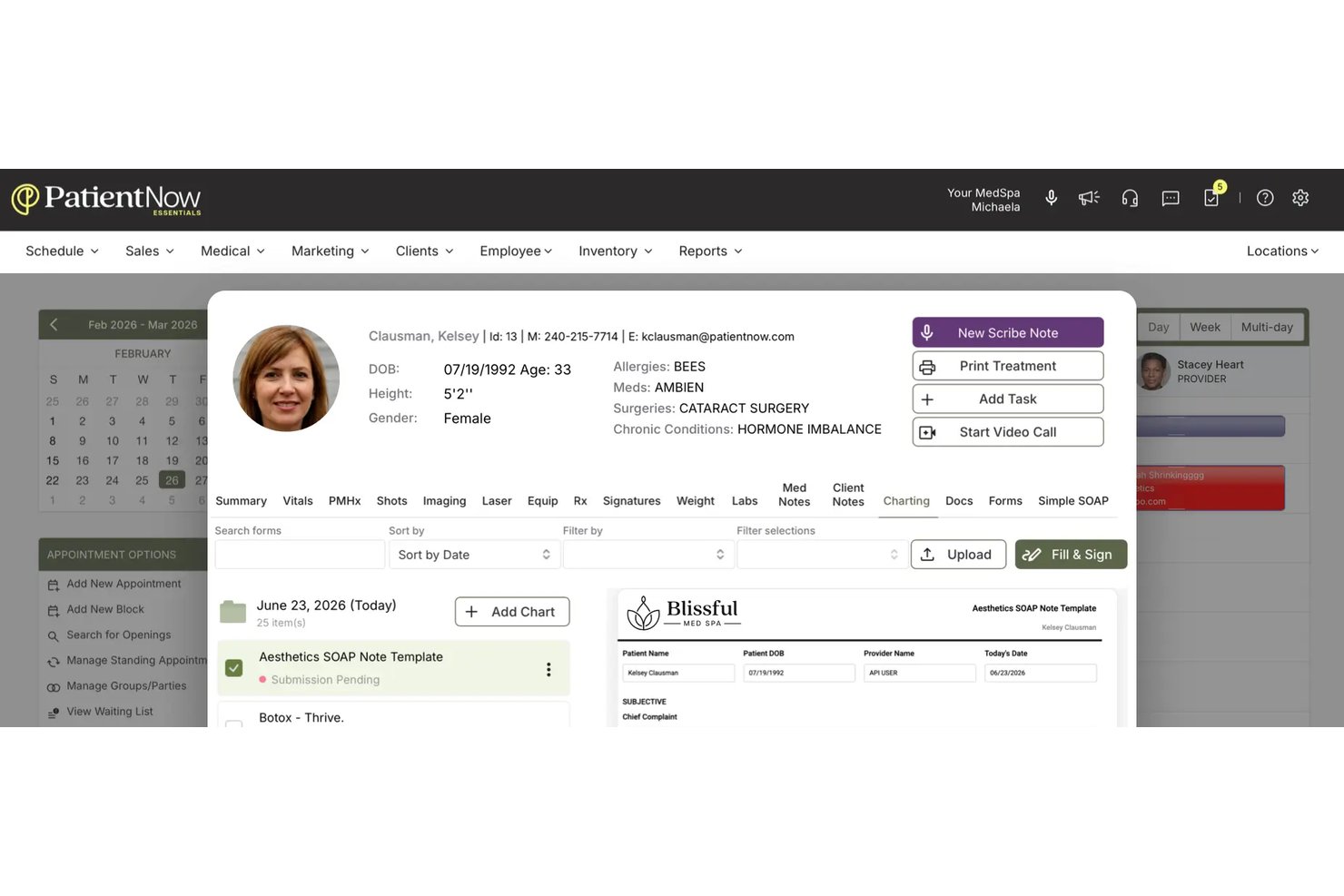
Task: Click the Search for Openings magnifier icon
Action: 54,635
